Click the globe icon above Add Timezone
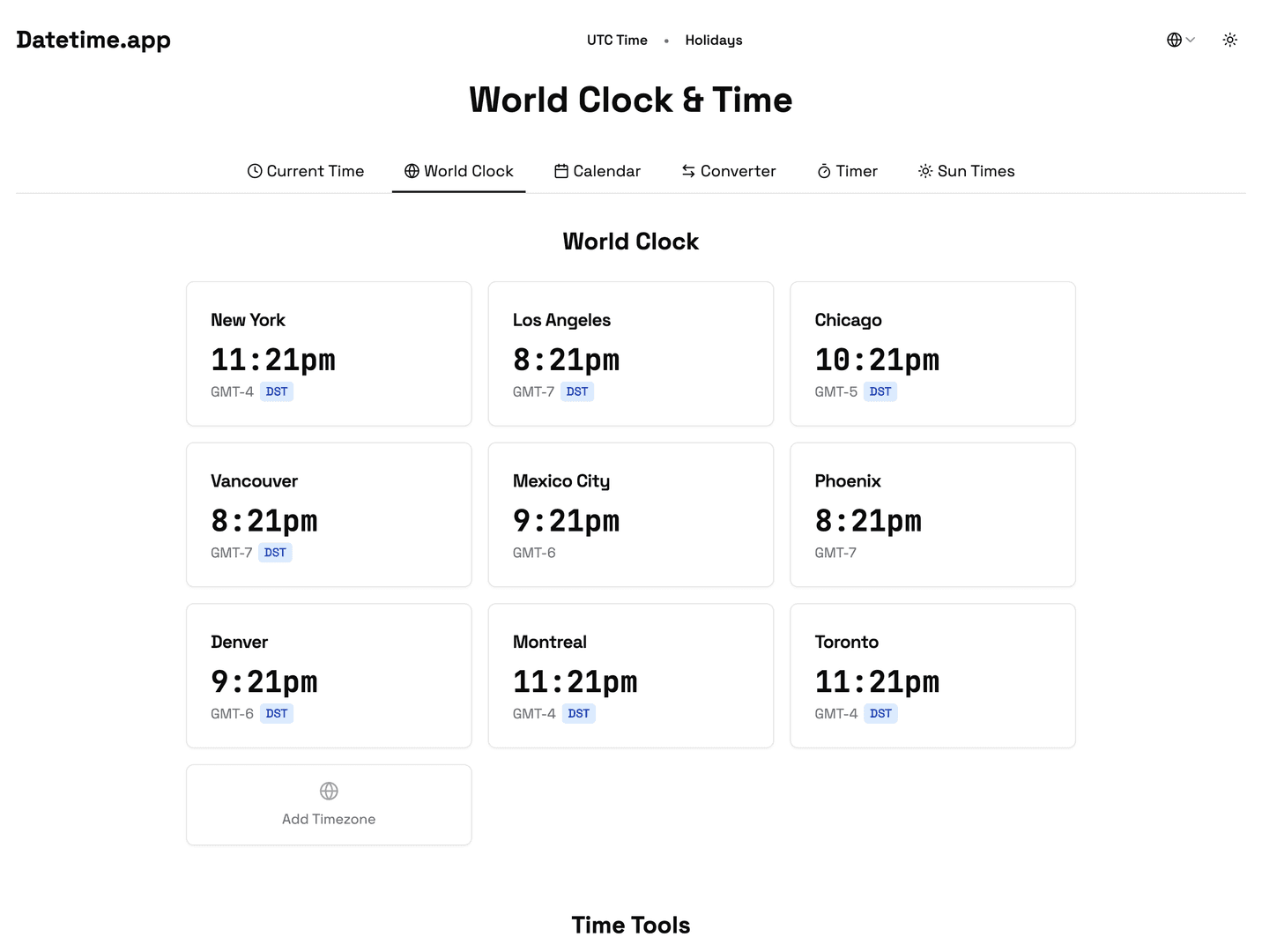The height and width of the screenshot is (952, 1262). click(329, 791)
